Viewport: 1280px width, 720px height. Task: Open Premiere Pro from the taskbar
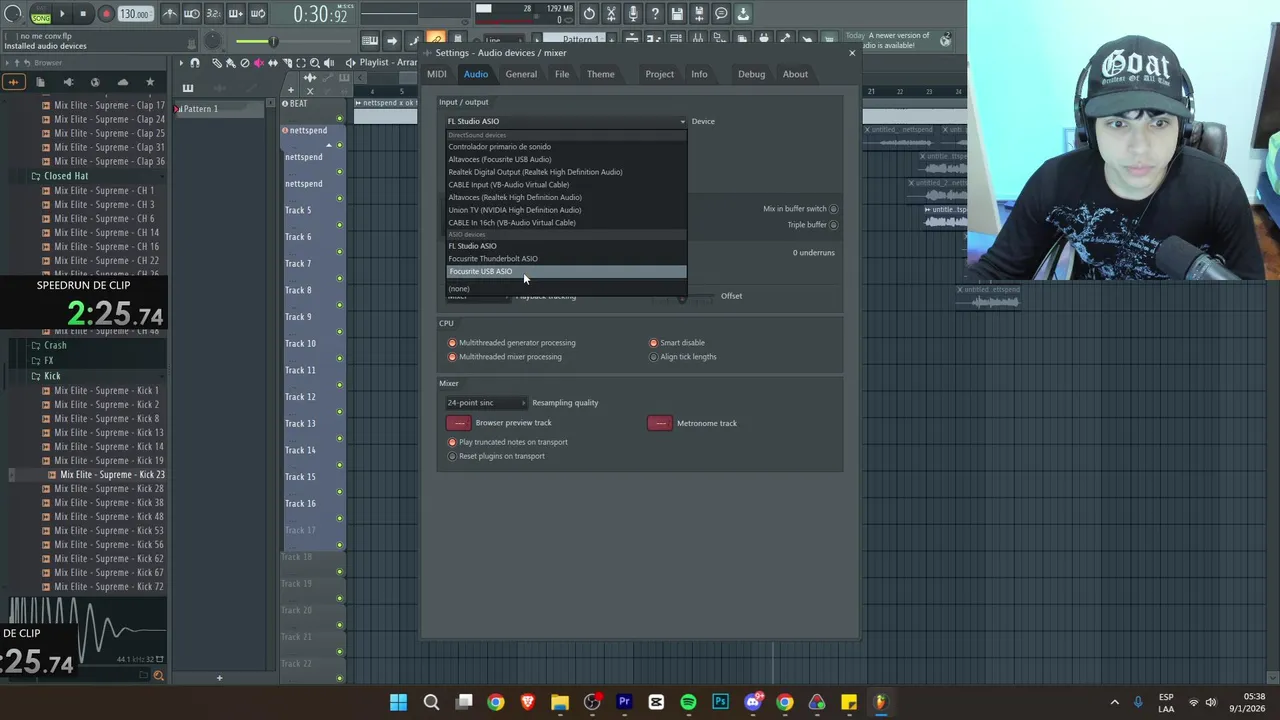coord(624,702)
